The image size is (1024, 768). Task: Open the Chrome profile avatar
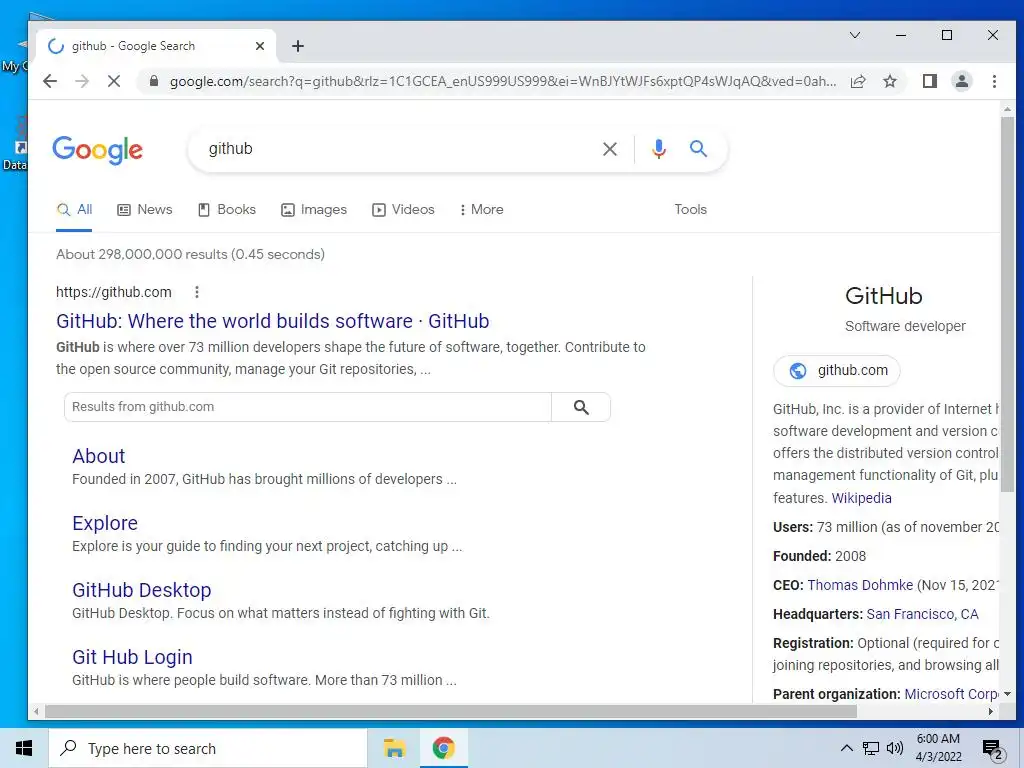962,81
